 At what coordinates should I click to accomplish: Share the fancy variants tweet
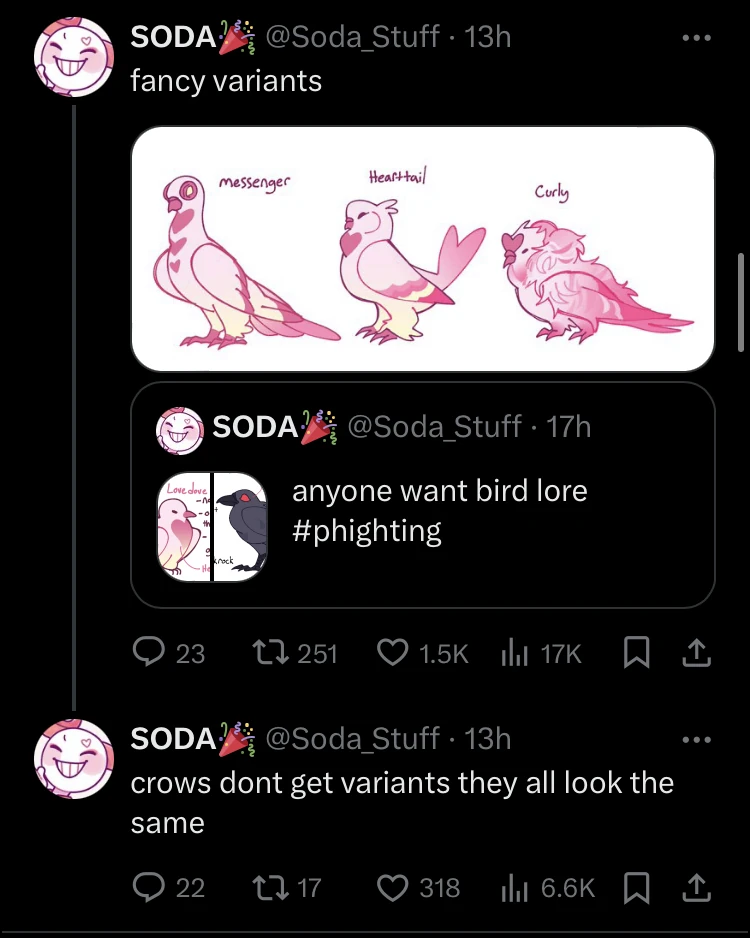(696, 653)
